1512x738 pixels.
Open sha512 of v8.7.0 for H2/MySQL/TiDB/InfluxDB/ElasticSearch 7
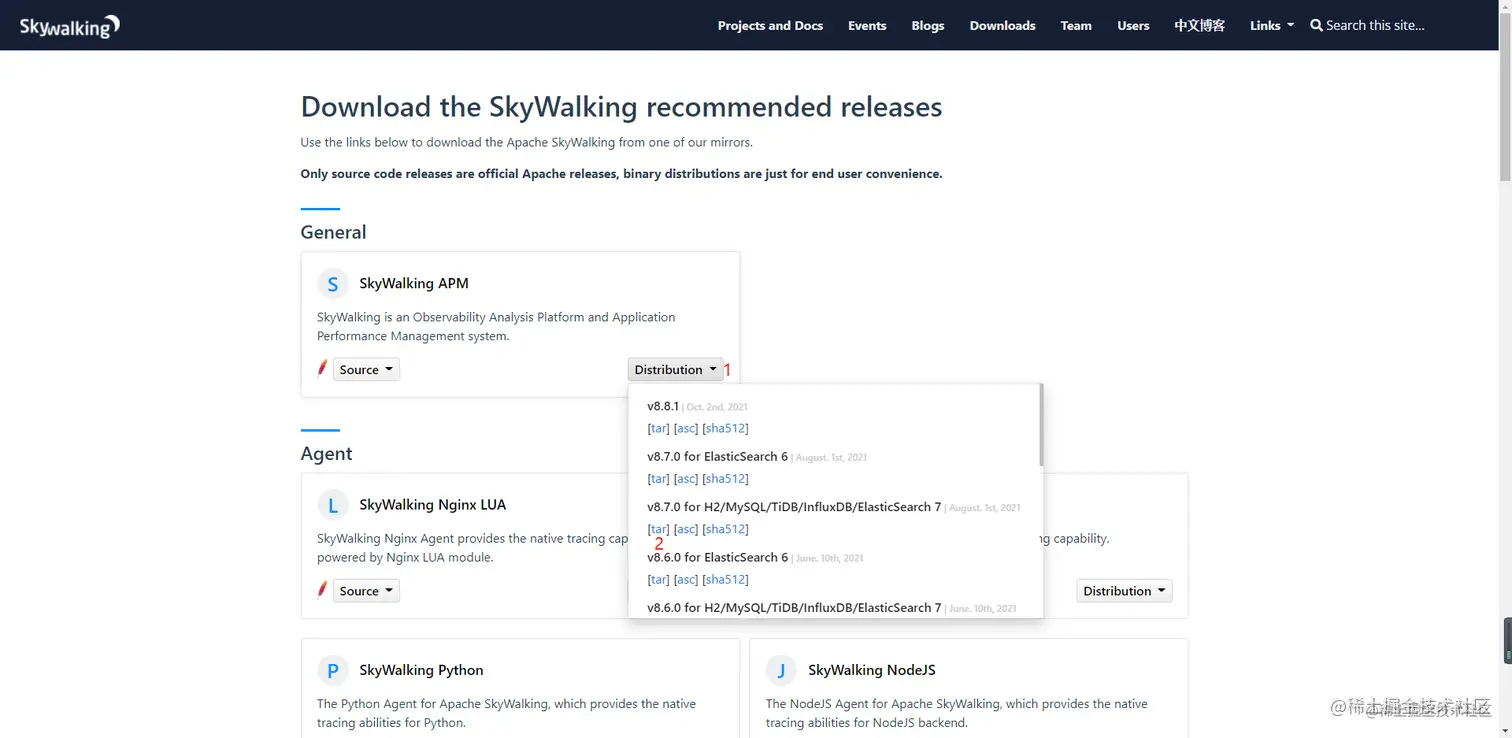click(725, 529)
